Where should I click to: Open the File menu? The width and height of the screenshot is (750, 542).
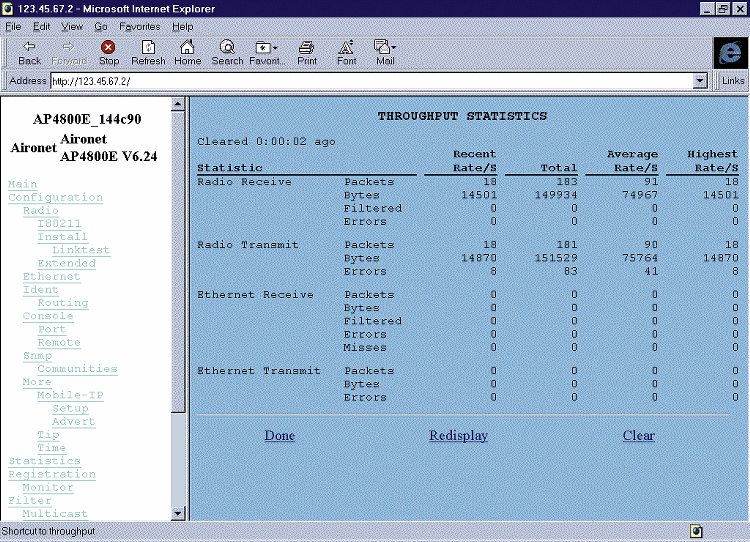[x=13, y=27]
